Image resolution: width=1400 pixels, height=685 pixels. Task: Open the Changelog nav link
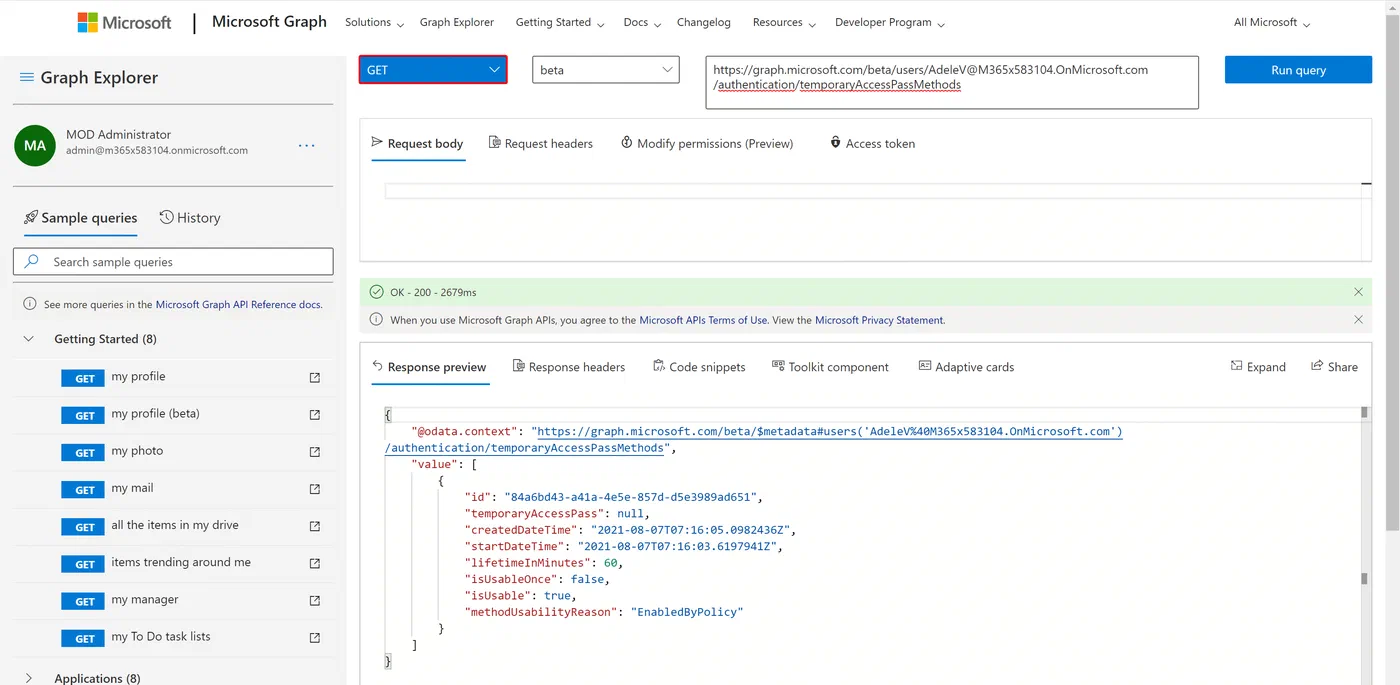pyautogui.click(x=704, y=22)
